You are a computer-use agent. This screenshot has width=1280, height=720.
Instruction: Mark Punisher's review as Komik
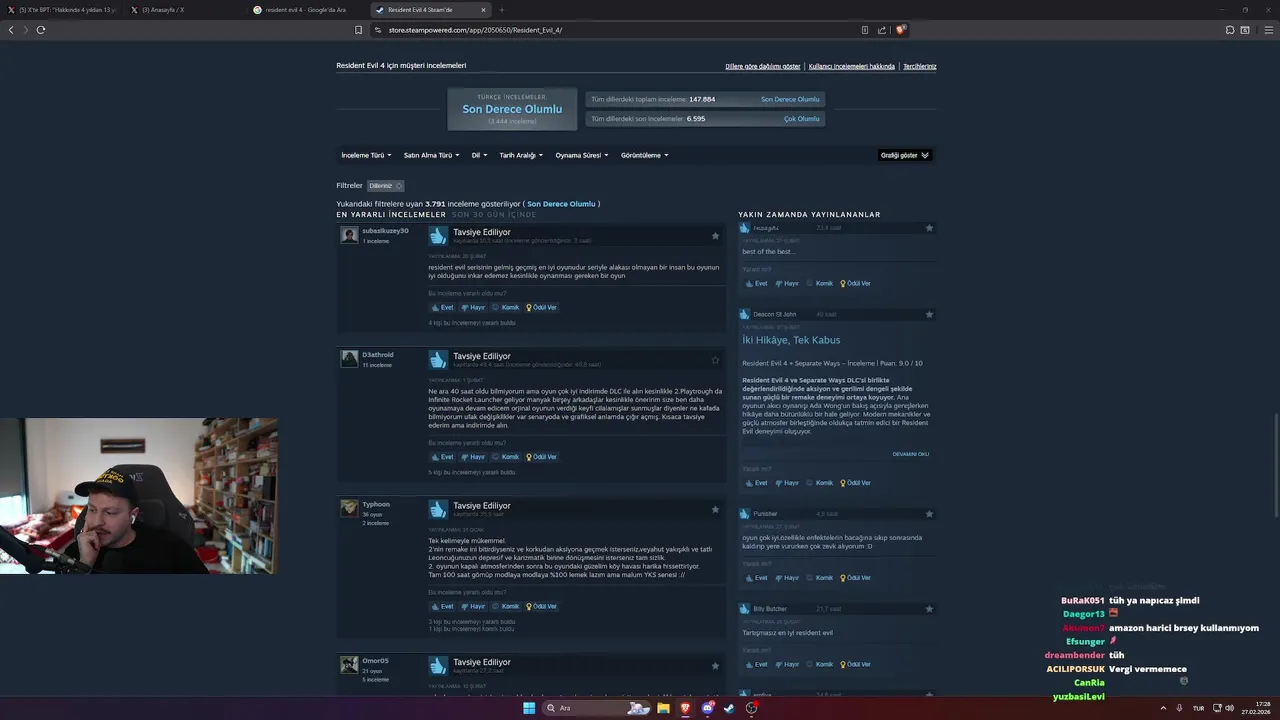tap(820, 578)
